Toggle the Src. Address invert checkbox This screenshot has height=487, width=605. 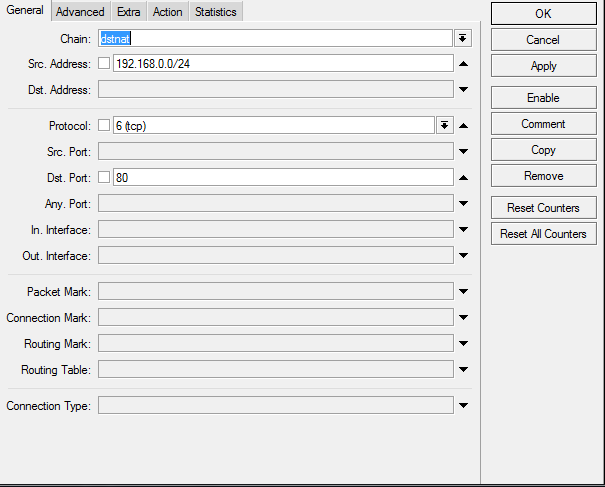[x=104, y=64]
